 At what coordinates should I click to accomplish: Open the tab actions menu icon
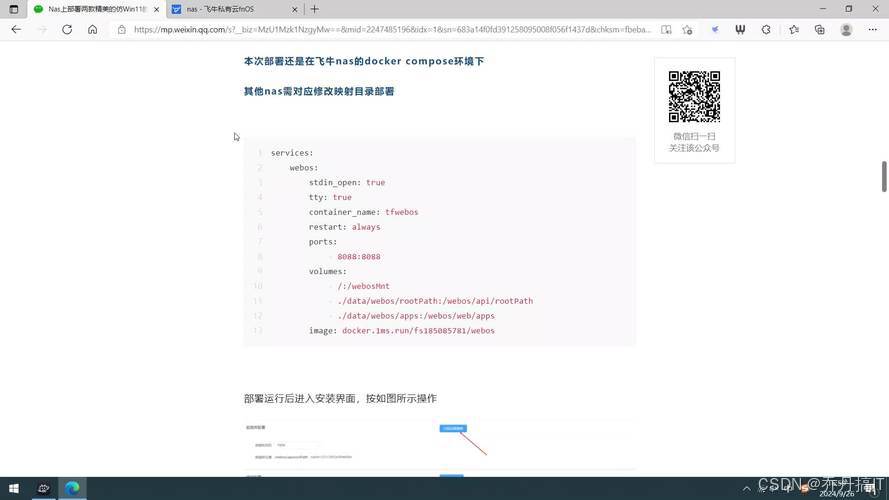14,9
